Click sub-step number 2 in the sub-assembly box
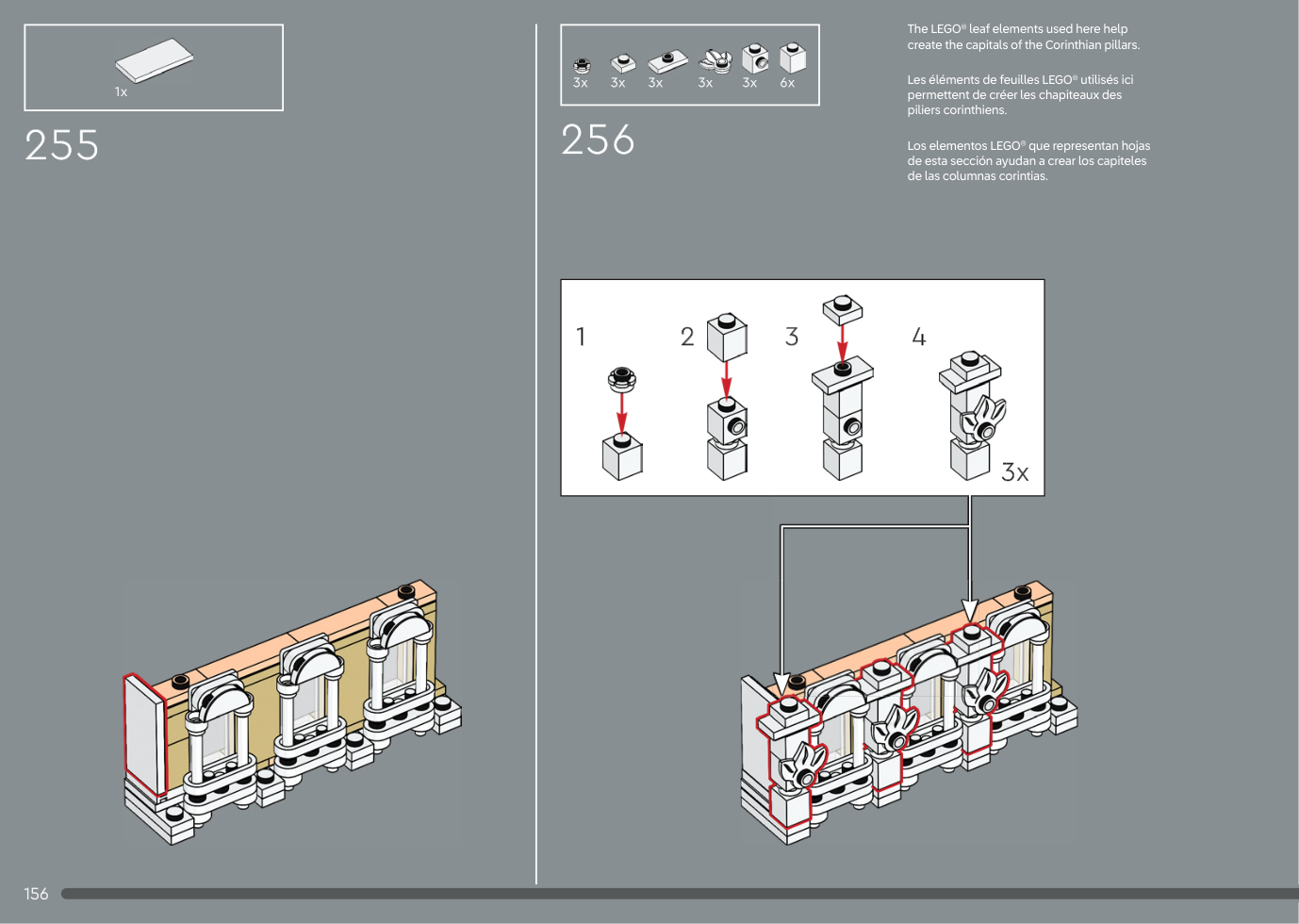This screenshot has width=1299, height=924. tap(687, 337)
